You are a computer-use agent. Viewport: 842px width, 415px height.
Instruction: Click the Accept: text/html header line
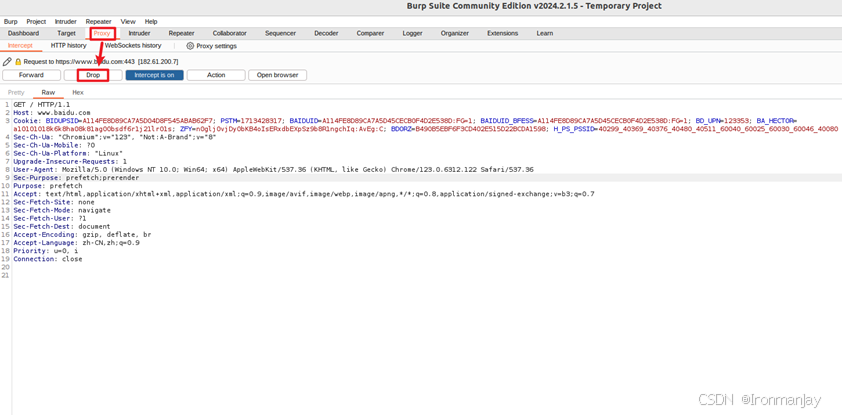pos(304,193)
